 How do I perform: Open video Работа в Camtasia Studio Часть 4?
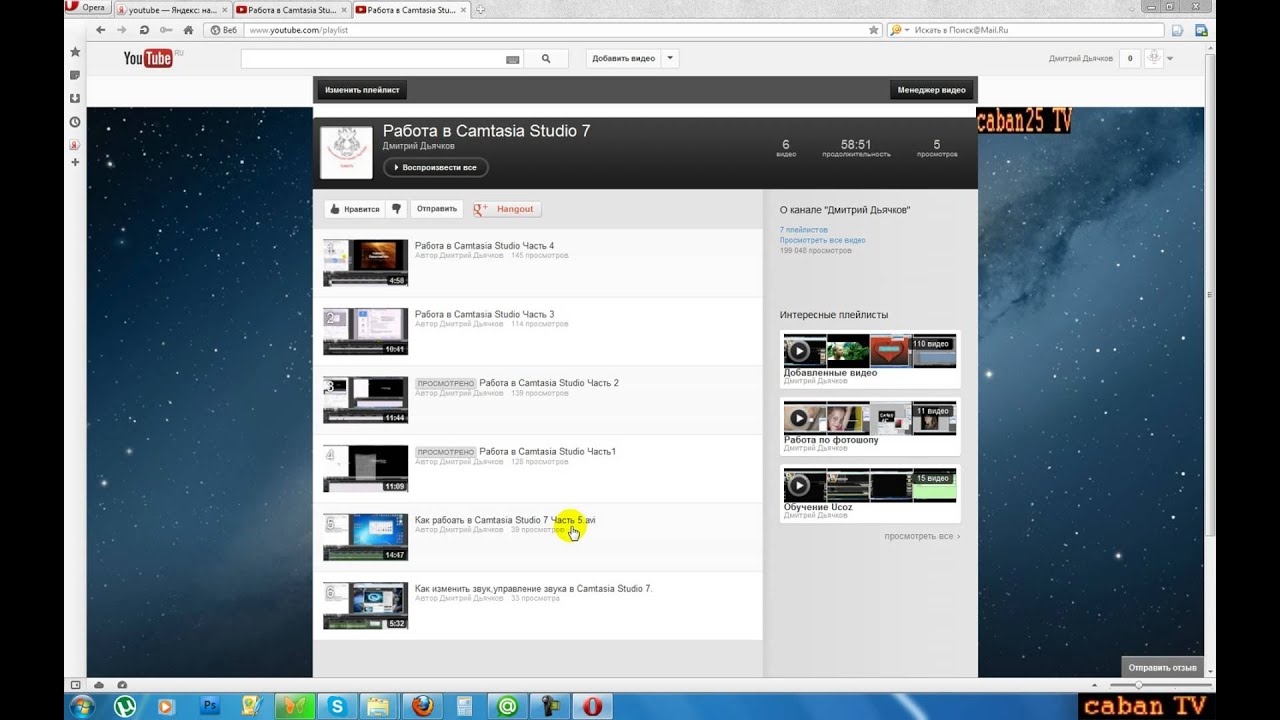click(x=484, y=246)
